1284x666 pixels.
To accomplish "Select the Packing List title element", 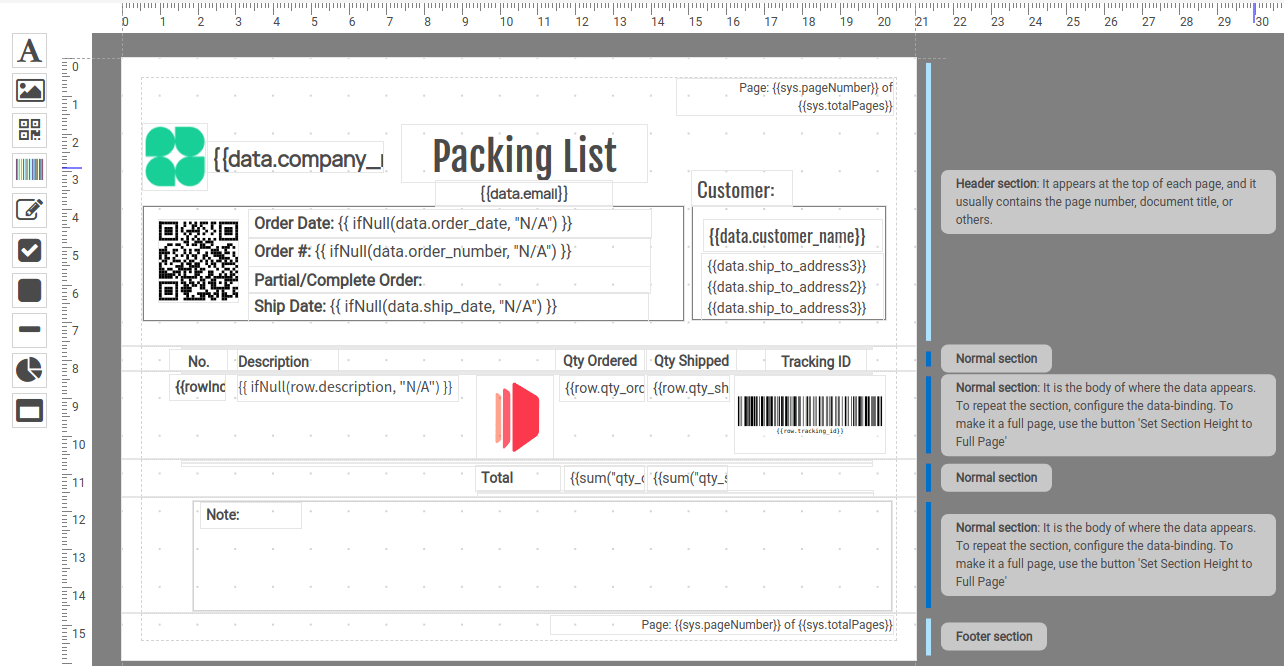I will pyautogui.click(x=524, y=156).
